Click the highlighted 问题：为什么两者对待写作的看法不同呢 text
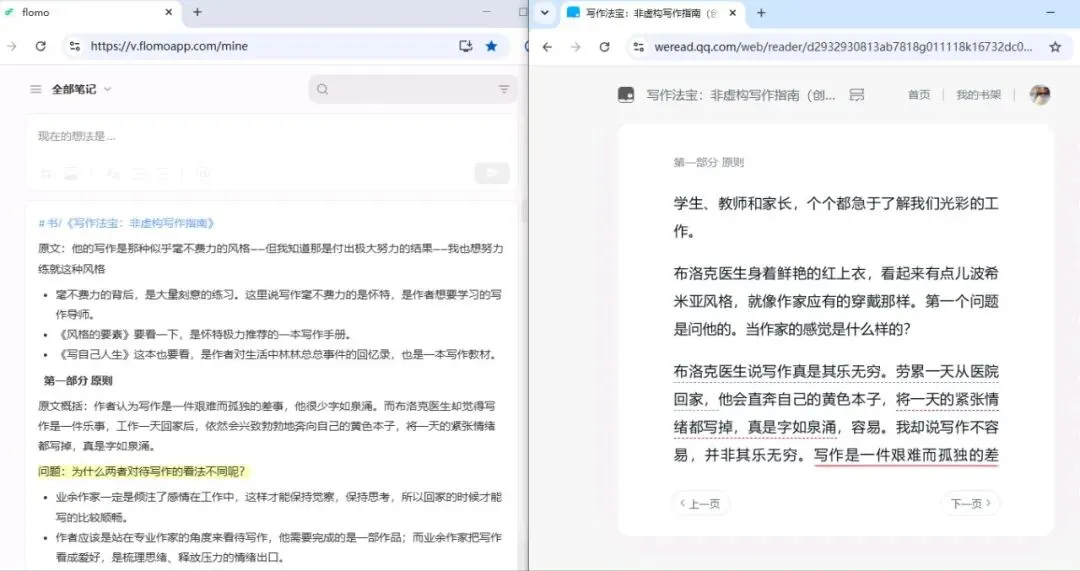Viewport: 1080px width, 571px height. coord(141,471)
